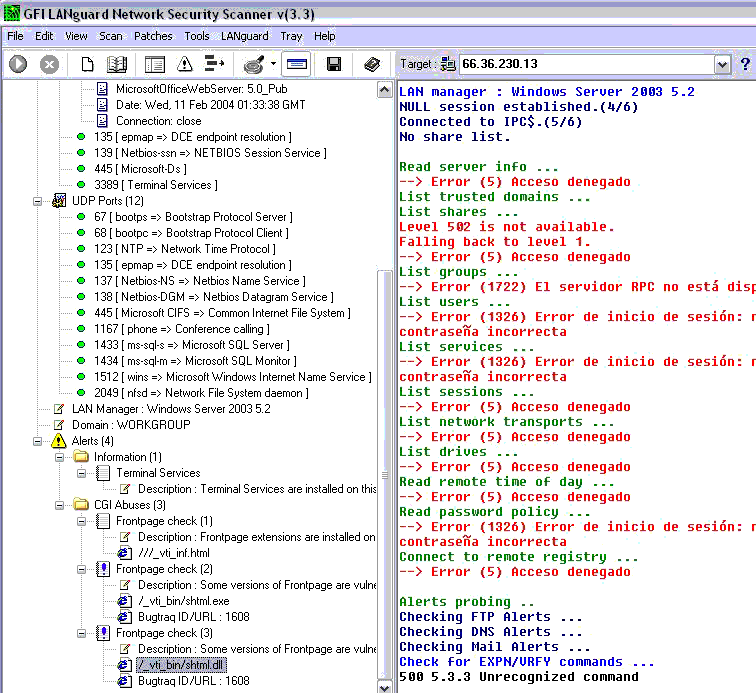
Task: Click the Frontpage check (3) alert icon
Action: (103, 633)
